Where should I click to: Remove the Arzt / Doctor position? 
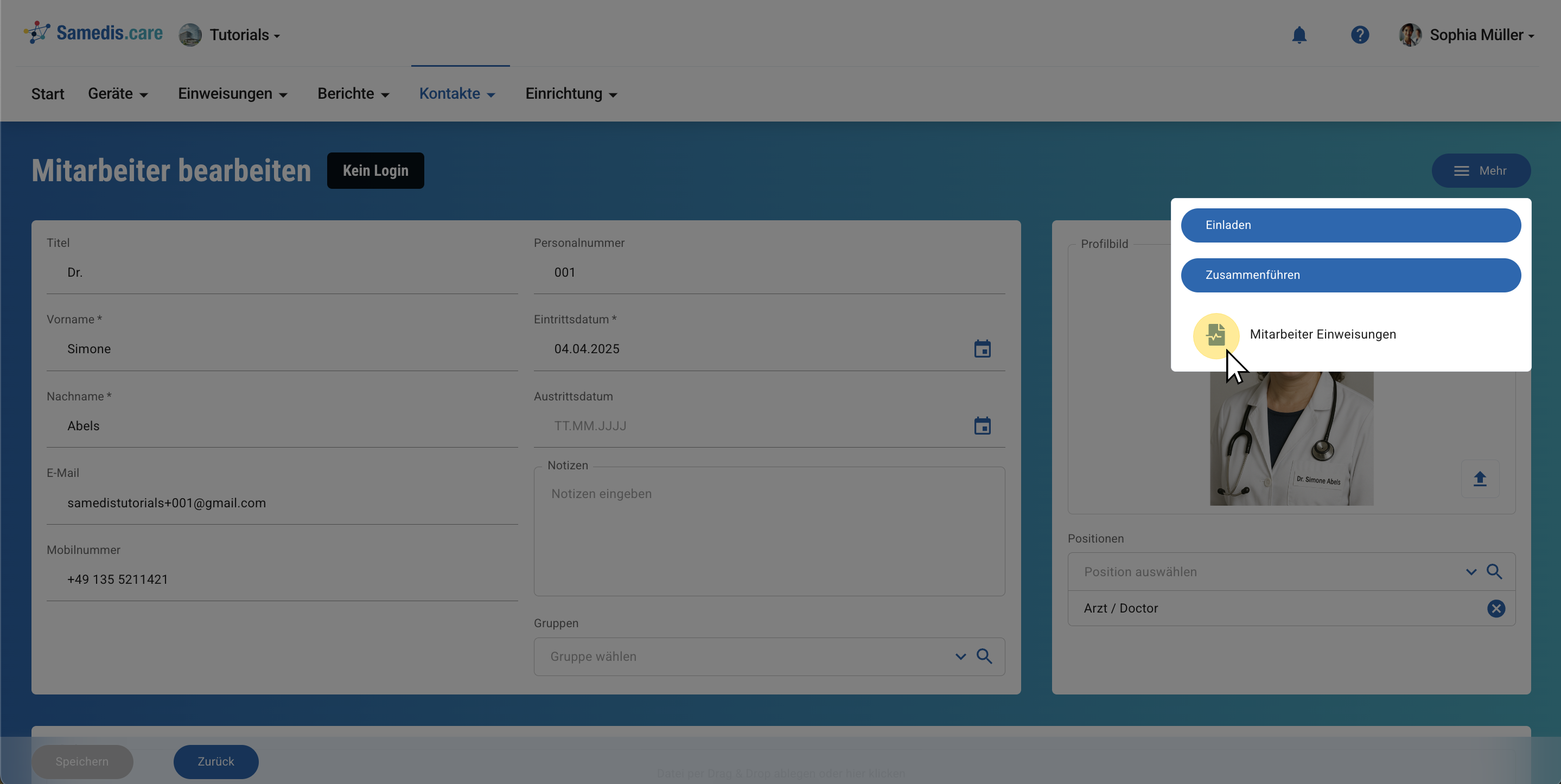[1495, 608]
